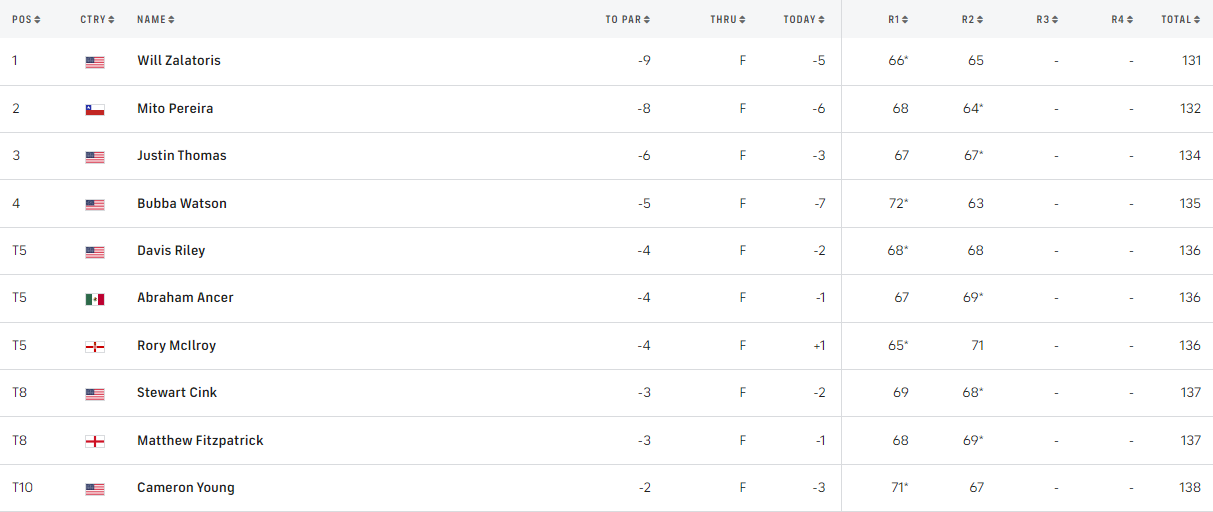Click the Mexico flag beside Abraham Ancer
1213x512 pixels.
click(x=95, y=299)
